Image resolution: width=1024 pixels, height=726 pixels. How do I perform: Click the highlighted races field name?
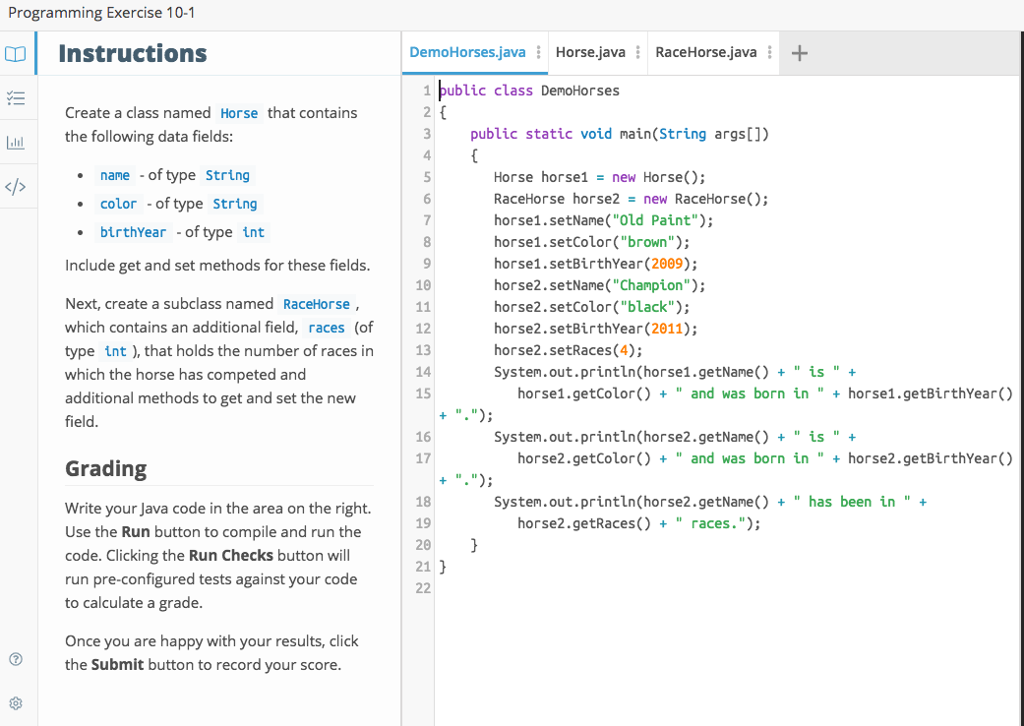point(326,327)
